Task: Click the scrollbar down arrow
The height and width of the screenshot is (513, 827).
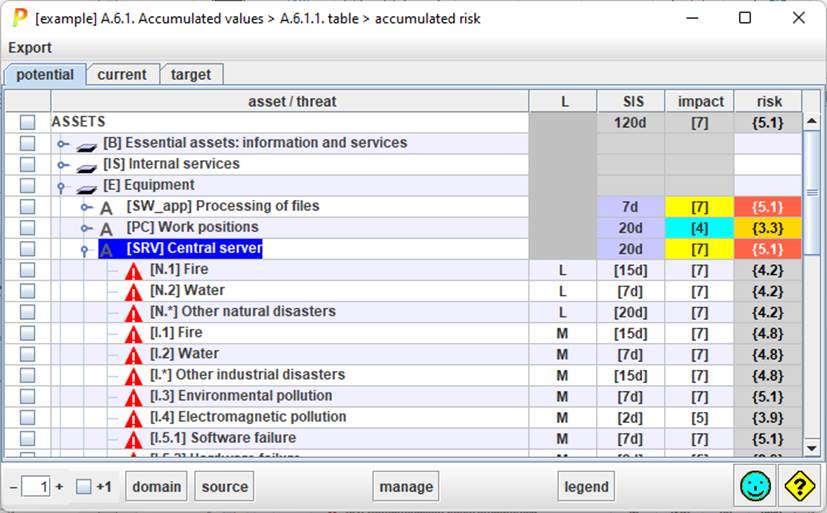Action: pyautogui.click(x=812, y=448)
